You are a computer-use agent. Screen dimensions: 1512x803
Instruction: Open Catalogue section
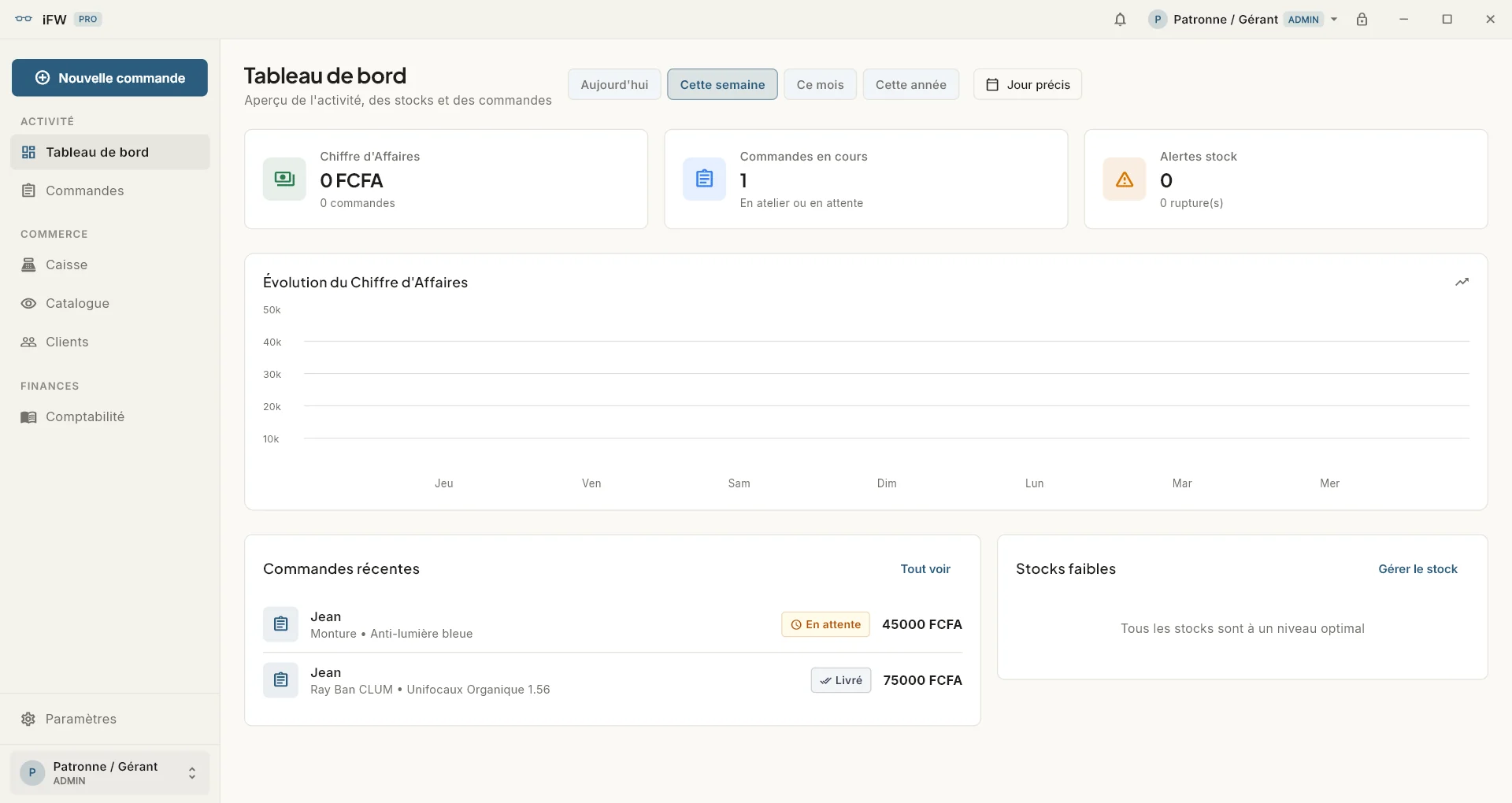pyautogui.click(x=110, y=303)
